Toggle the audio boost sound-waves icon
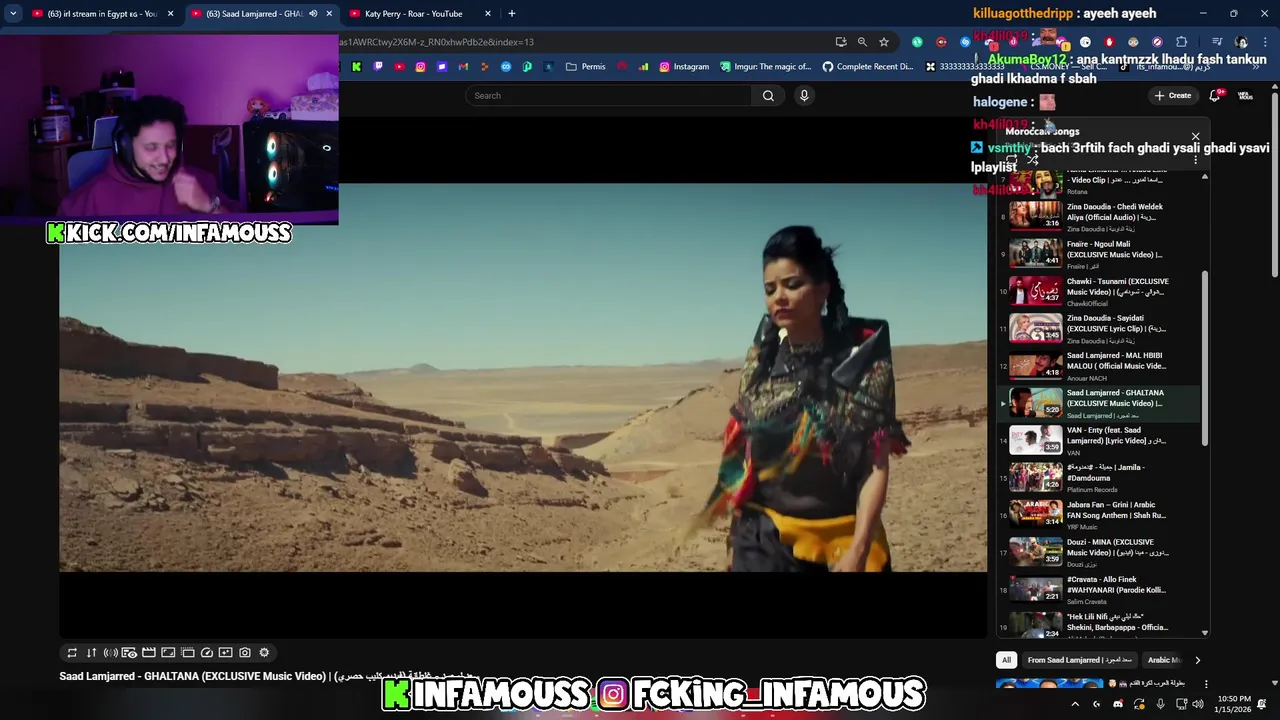The height and width of the screenshot is (720, 1280). [110, 653]
